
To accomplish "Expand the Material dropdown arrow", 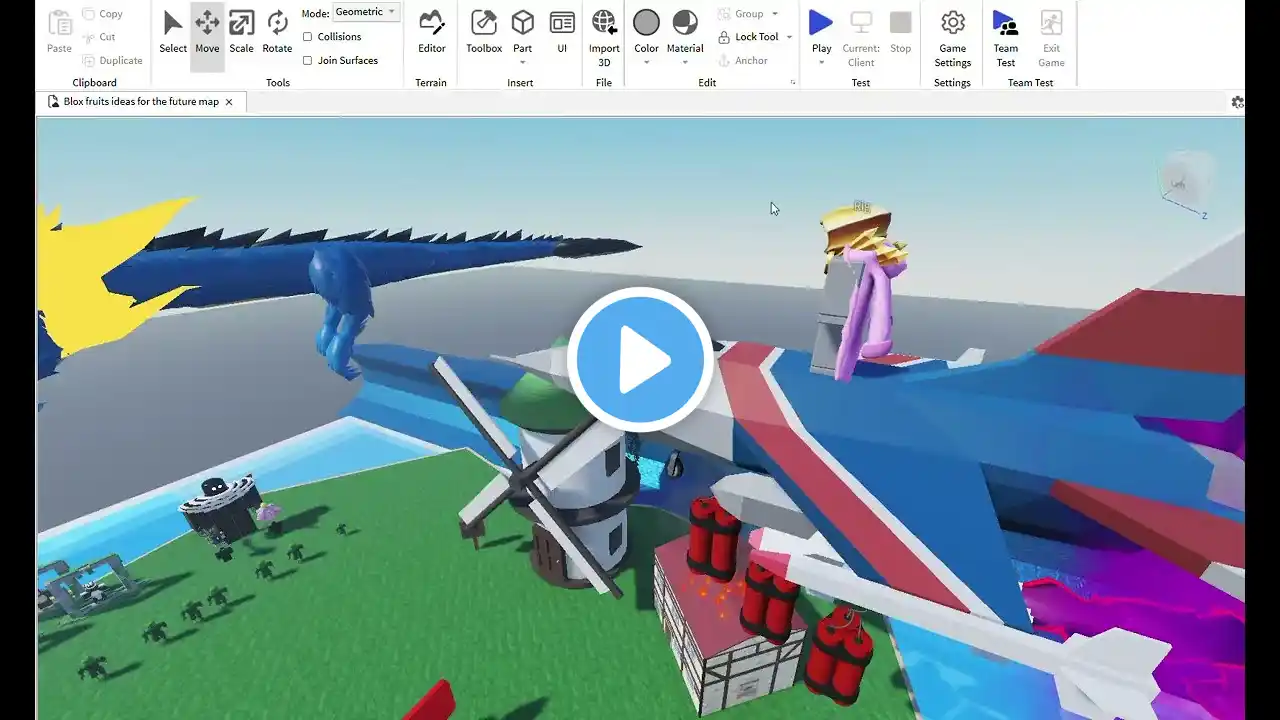I will point(685,62).
